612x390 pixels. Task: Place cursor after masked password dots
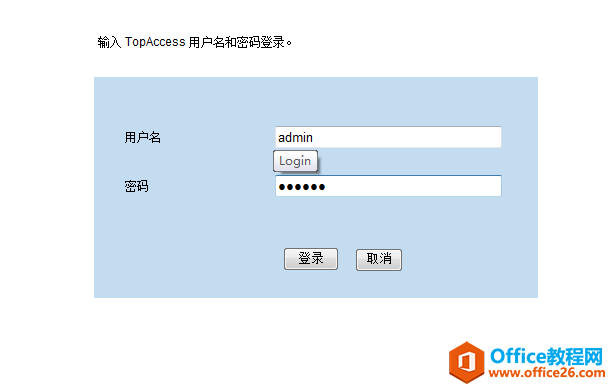point(326,187)
